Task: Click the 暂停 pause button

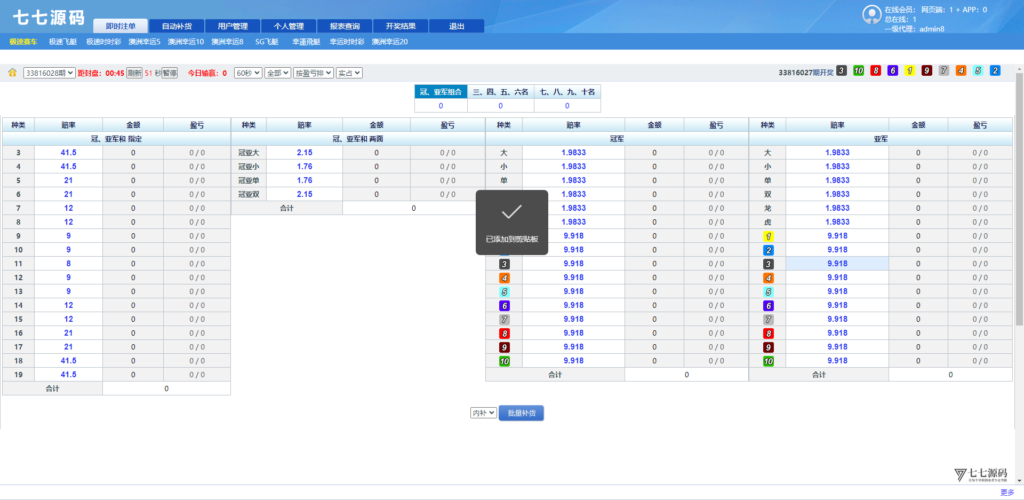Action: (x=169, y=73)
